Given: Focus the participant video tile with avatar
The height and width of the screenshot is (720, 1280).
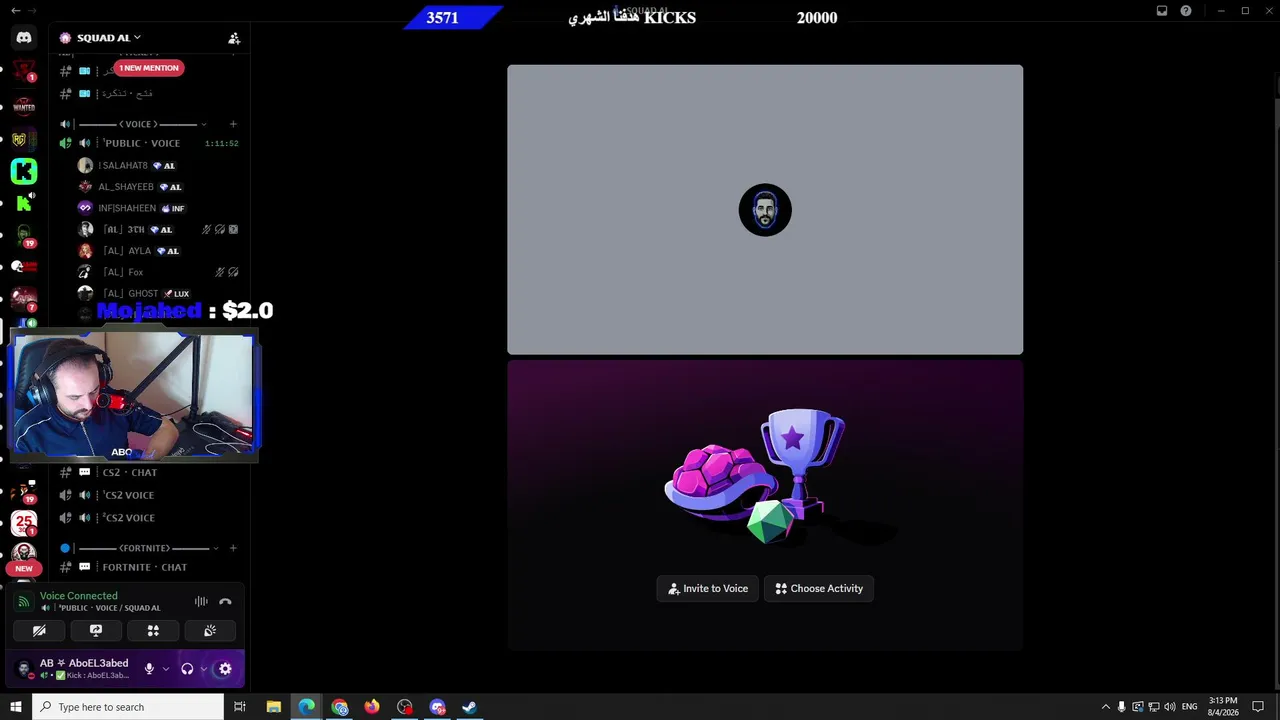Looking at the screenshot, I should (765, 210).
